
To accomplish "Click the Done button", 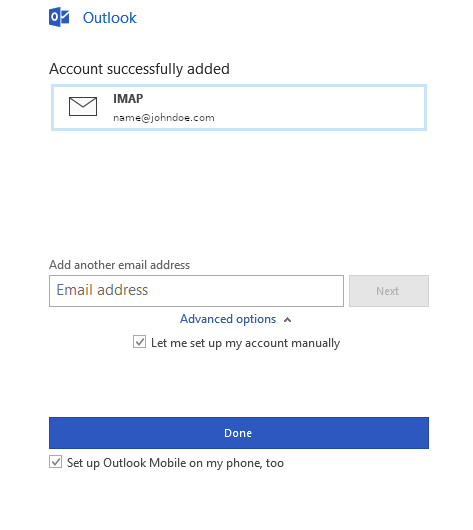I will pyautogui.click(x=239, y=433).
